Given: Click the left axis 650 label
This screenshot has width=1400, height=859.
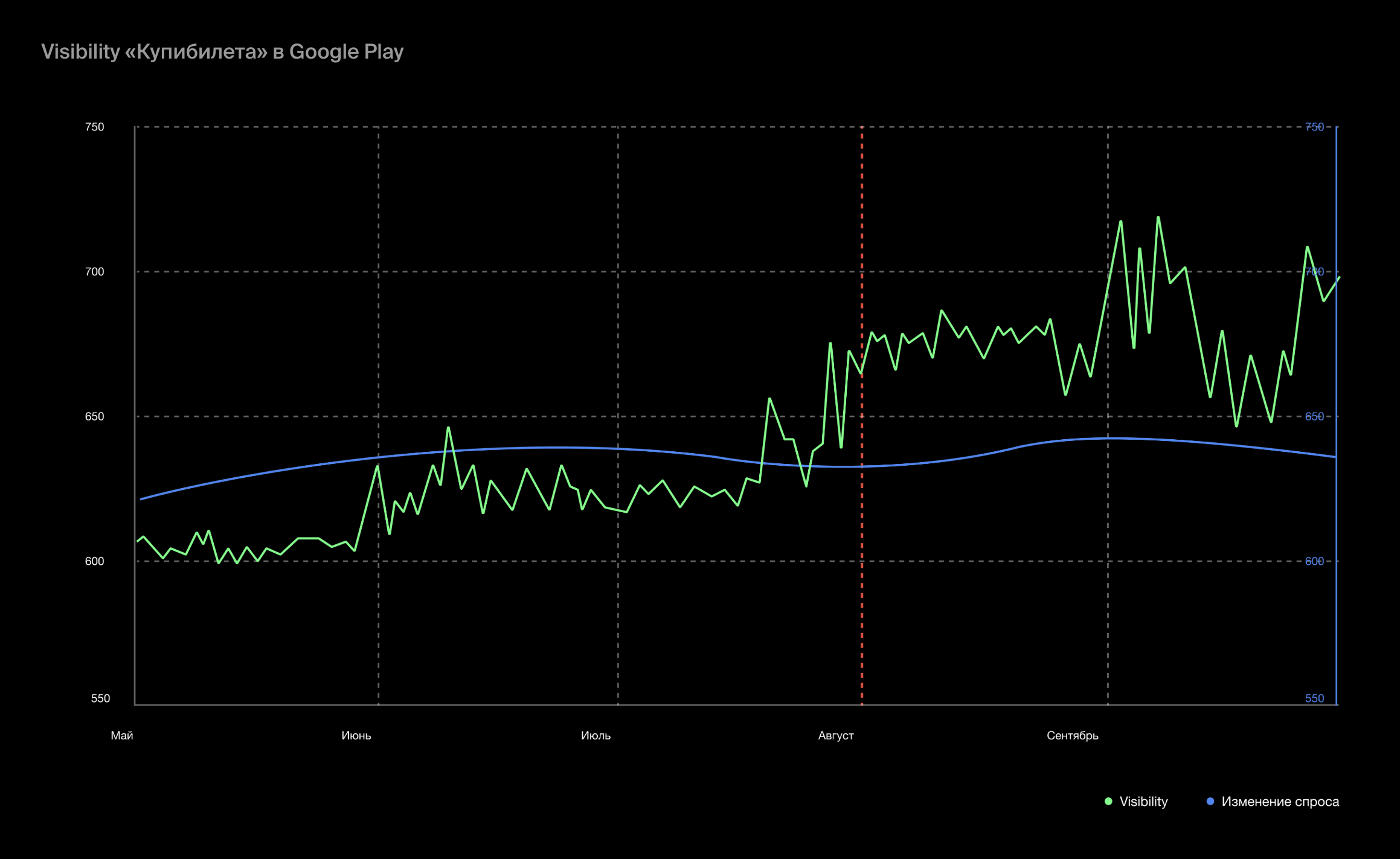Looking at the screenshot, I should point(94,416).
